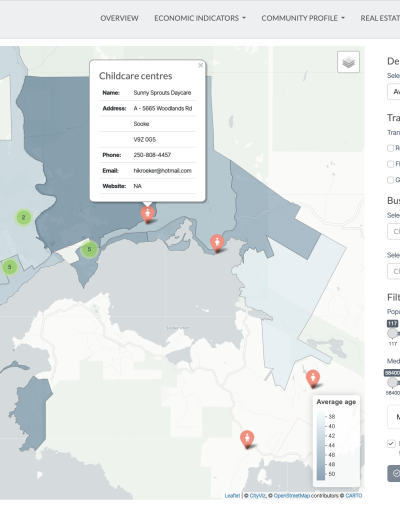
Task: Click the white box starting with 'M' under filters
Action: [394, 417]
